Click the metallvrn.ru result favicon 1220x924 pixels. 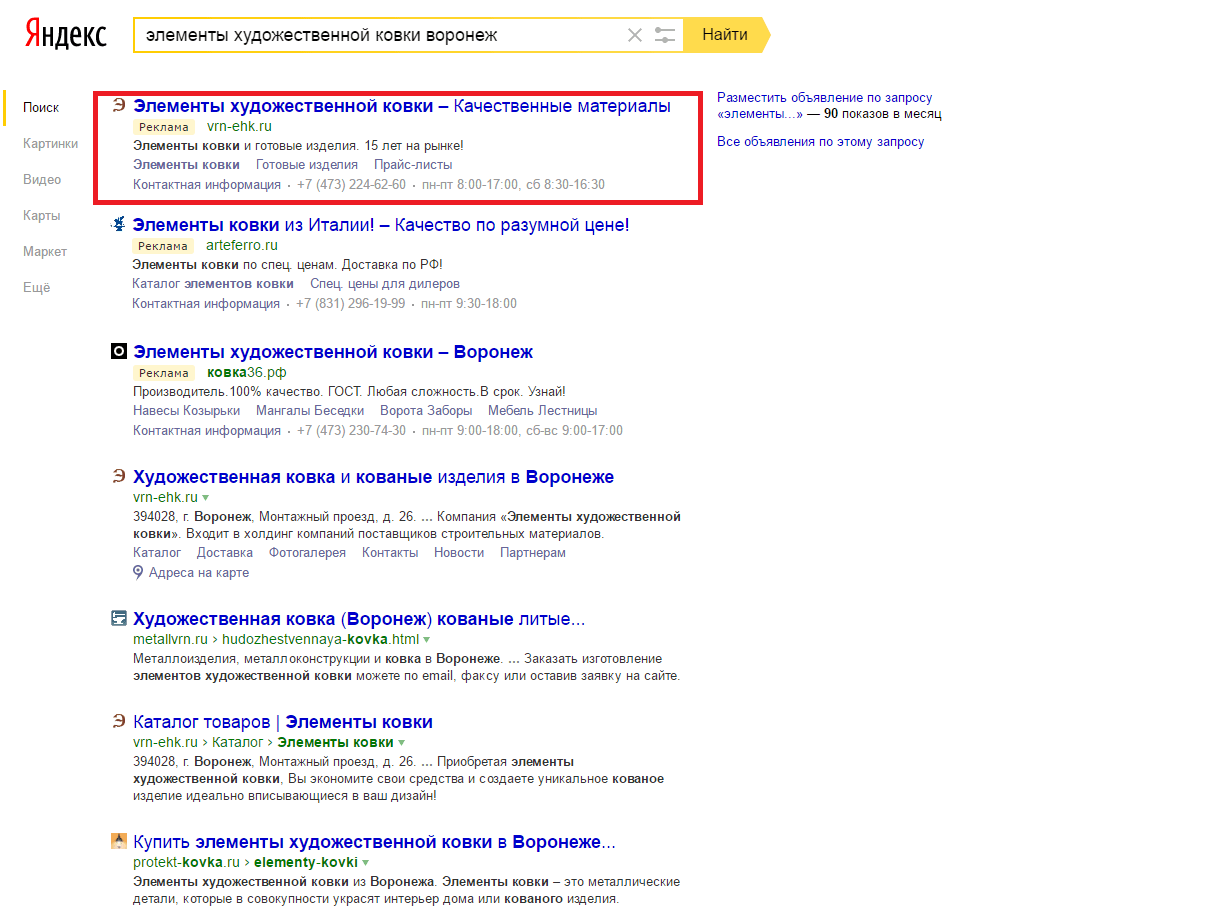coord(119,619)
